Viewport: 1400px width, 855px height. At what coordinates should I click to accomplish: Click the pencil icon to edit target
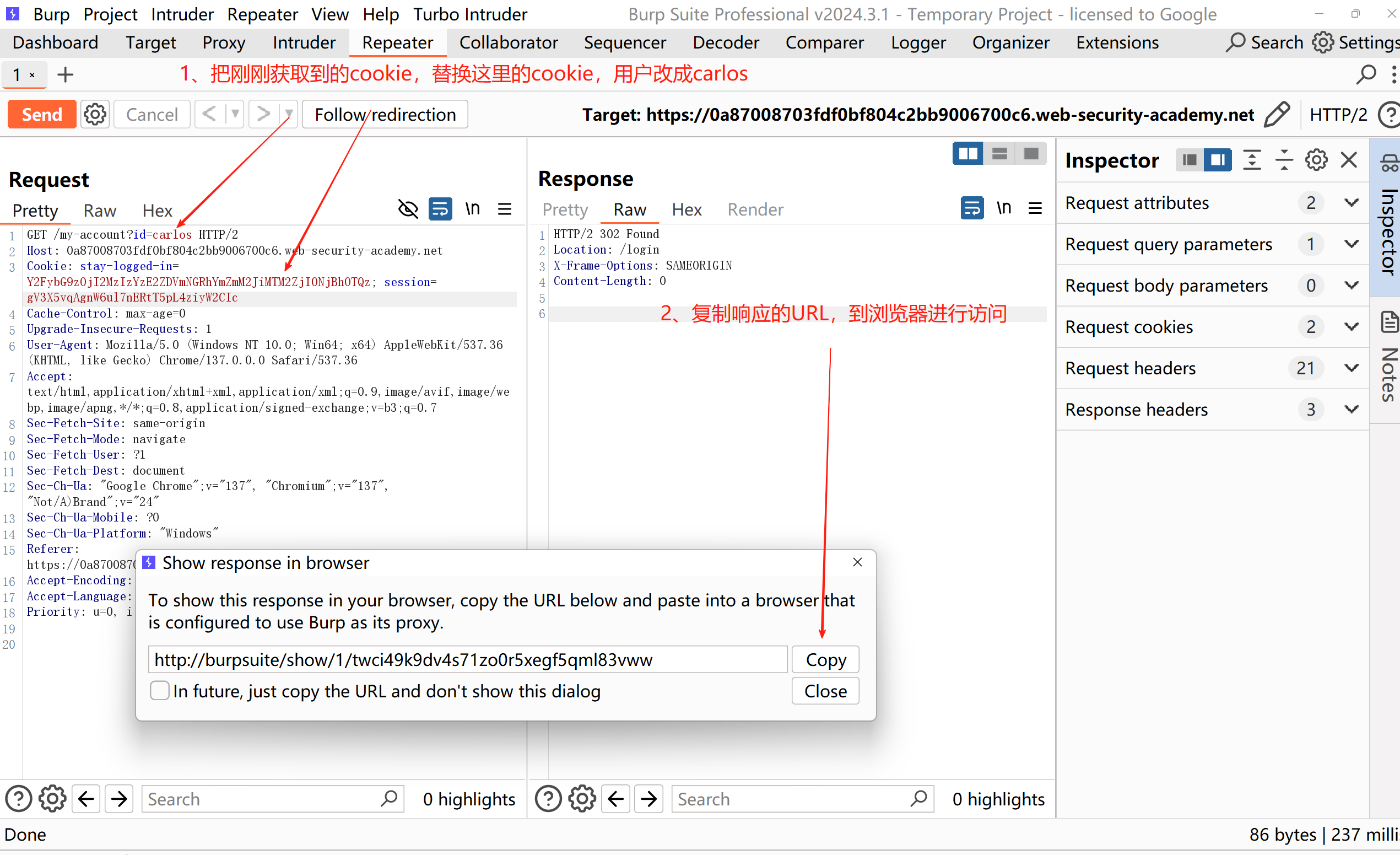click(x=1277, y=114)
